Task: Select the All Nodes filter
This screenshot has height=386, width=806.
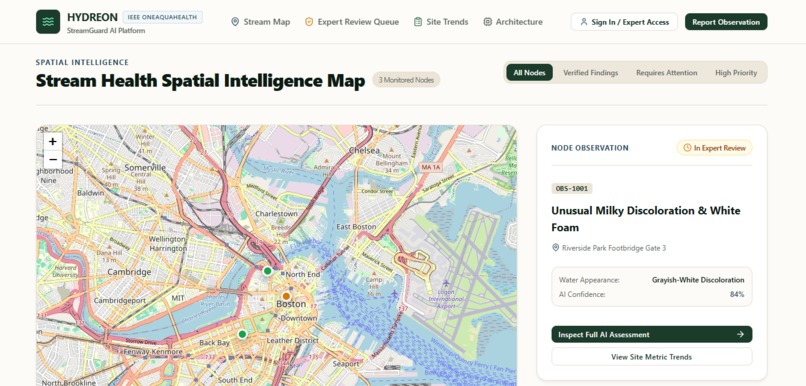Action: (529, 72)
